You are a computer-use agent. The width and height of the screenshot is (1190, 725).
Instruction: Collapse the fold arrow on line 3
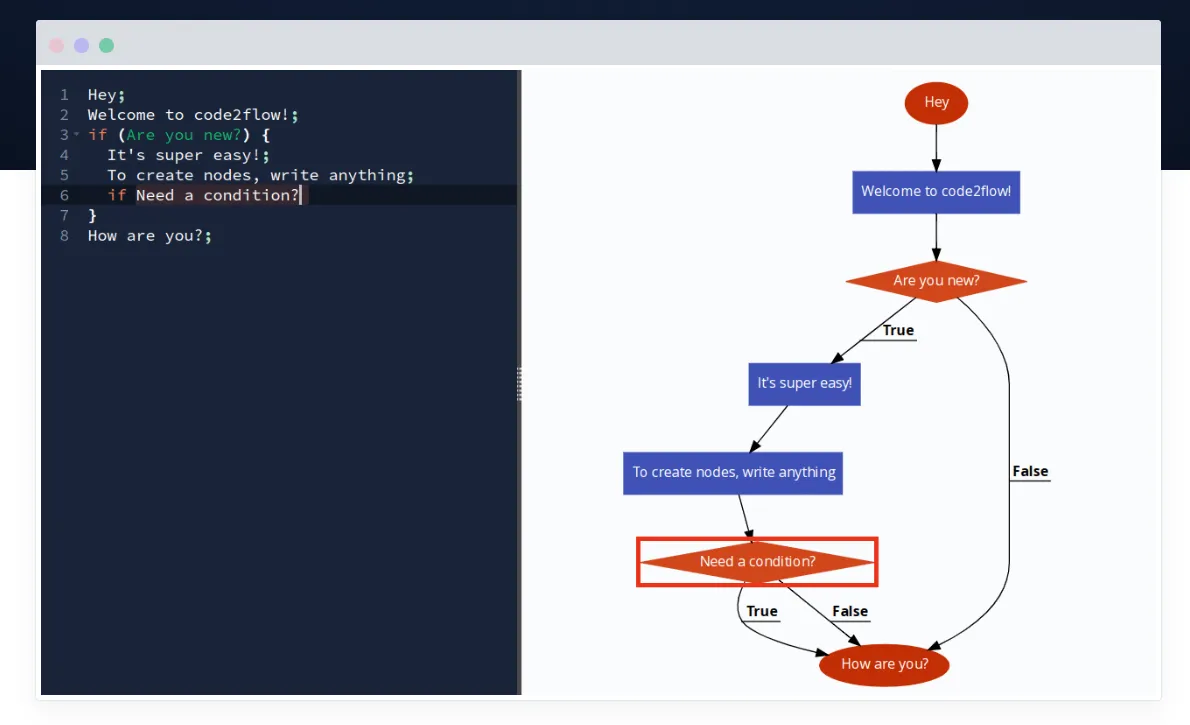pyautogui.click(x=77, y=135)
